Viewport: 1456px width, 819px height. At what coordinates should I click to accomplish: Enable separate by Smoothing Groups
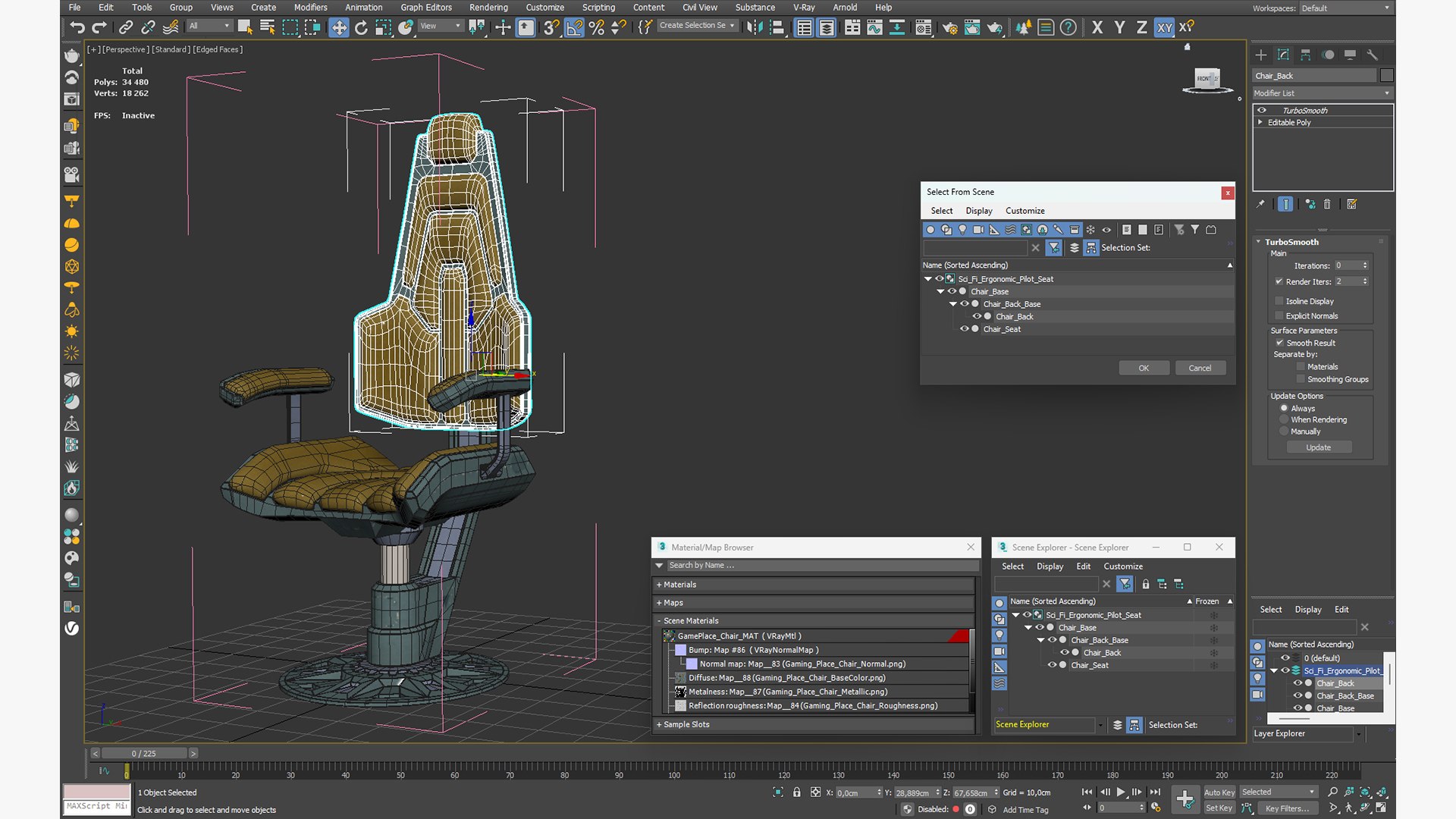(1301, 379)
